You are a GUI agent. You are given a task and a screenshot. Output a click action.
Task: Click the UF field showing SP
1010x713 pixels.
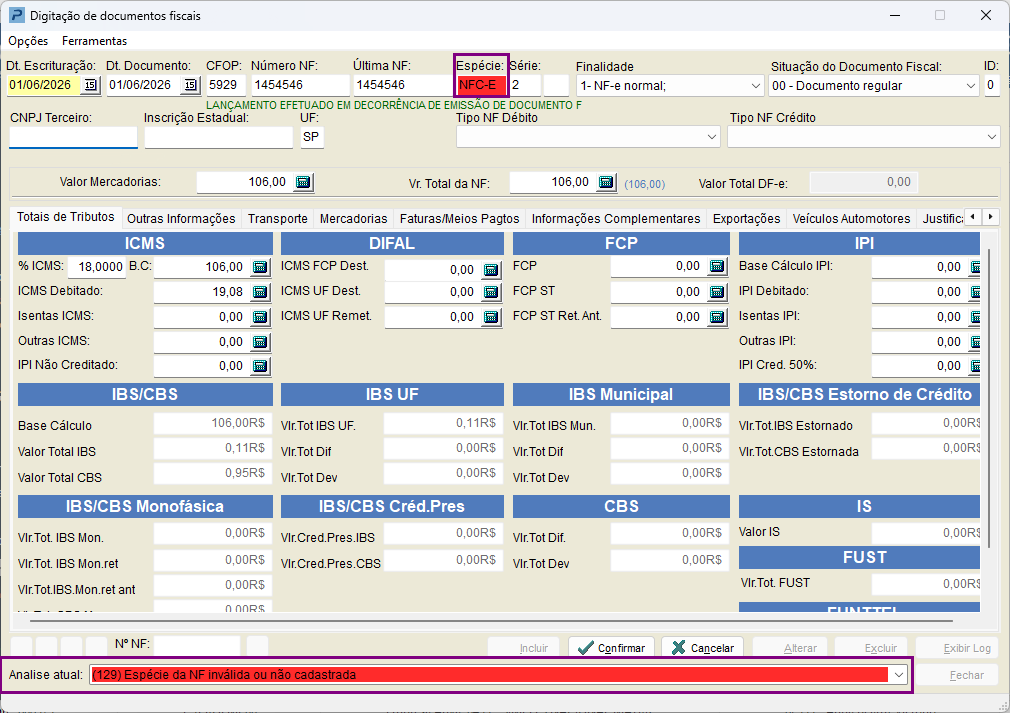click(312, 137)
